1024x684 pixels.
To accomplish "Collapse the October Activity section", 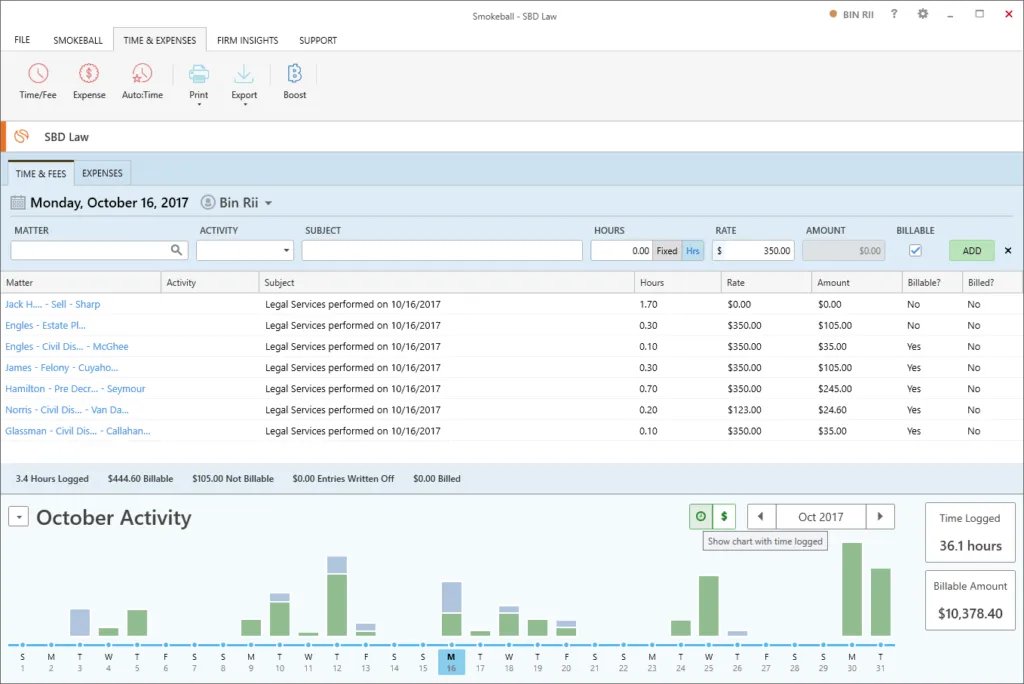I will 17,517.
